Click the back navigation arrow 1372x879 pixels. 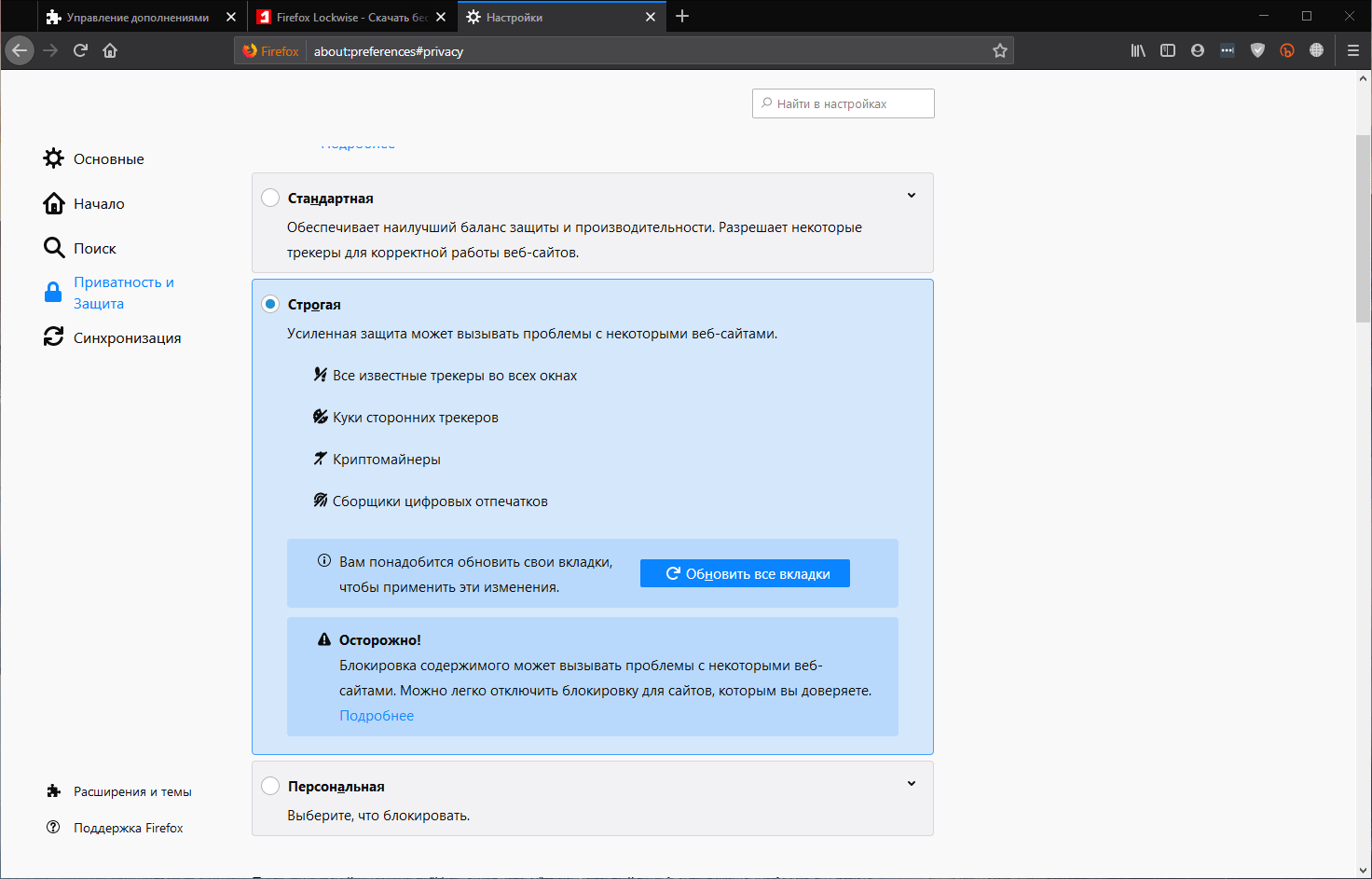click(x=19, y=50)
